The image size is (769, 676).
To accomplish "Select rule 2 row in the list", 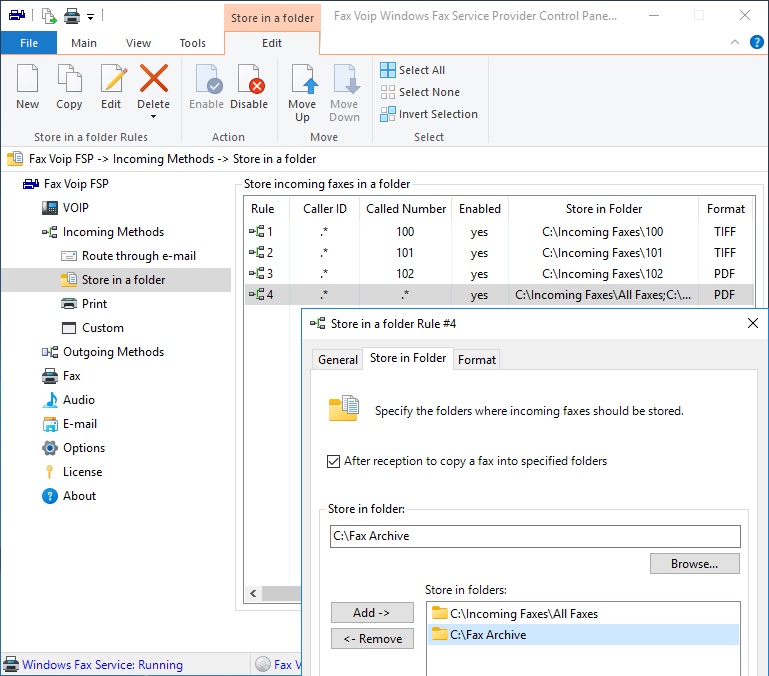I will (x=499, y=253).
